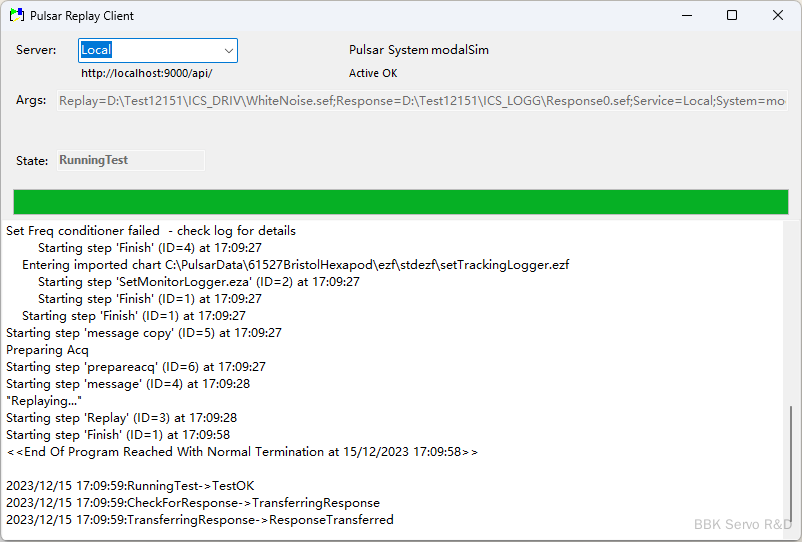
Task: Focus the Args text field
Action: 422,101
